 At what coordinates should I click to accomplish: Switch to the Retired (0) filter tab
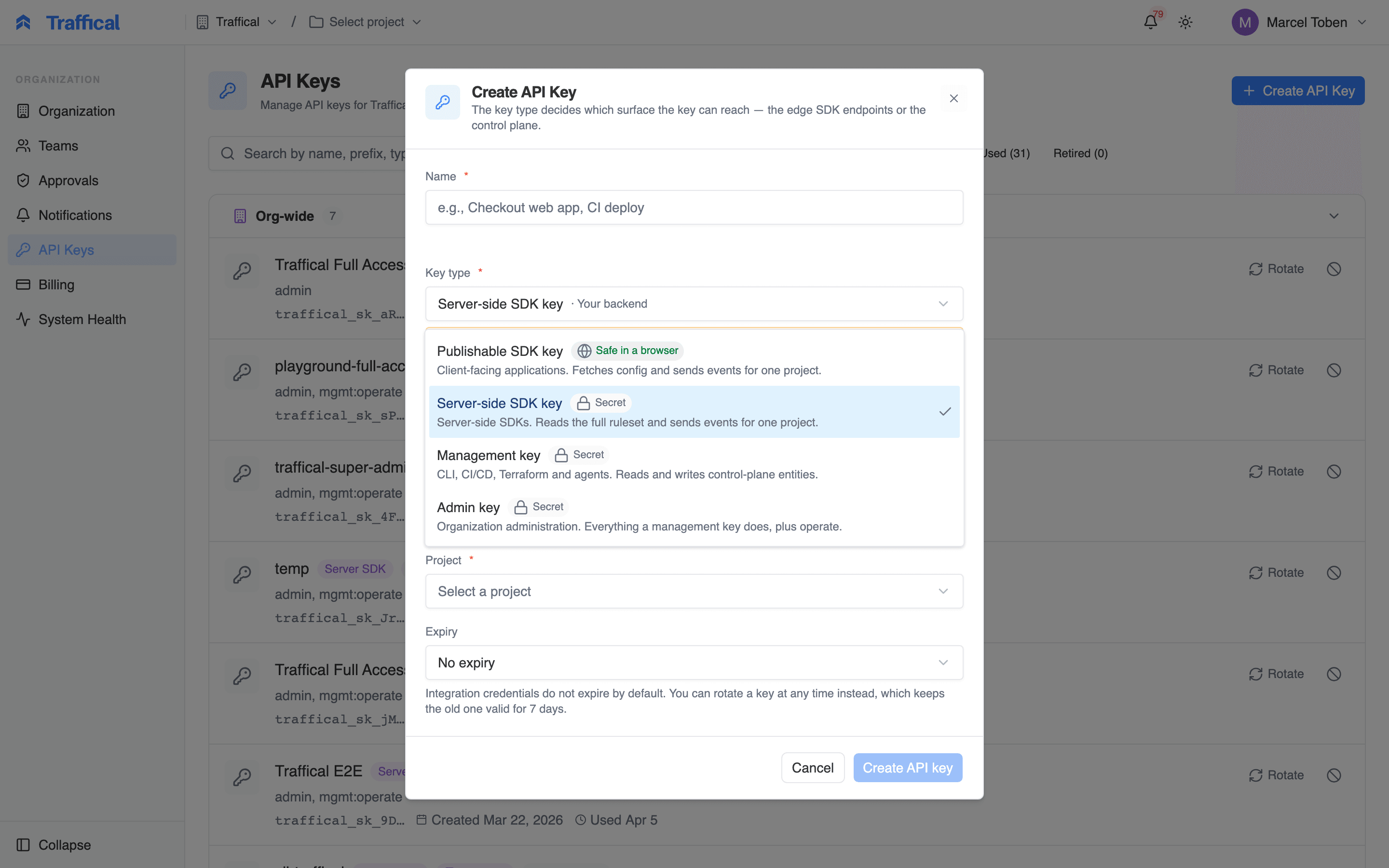[1080, 153]
